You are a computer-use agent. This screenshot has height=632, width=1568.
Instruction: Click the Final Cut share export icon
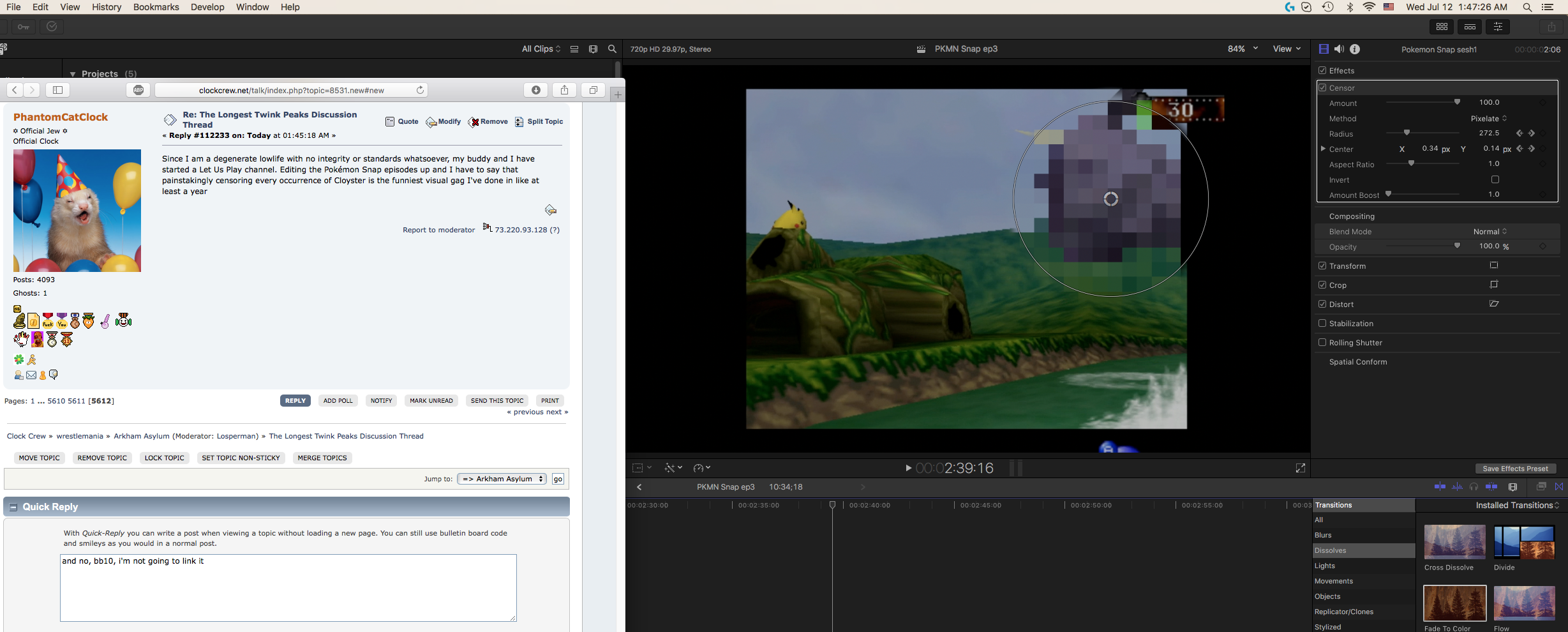[1551, 27]
